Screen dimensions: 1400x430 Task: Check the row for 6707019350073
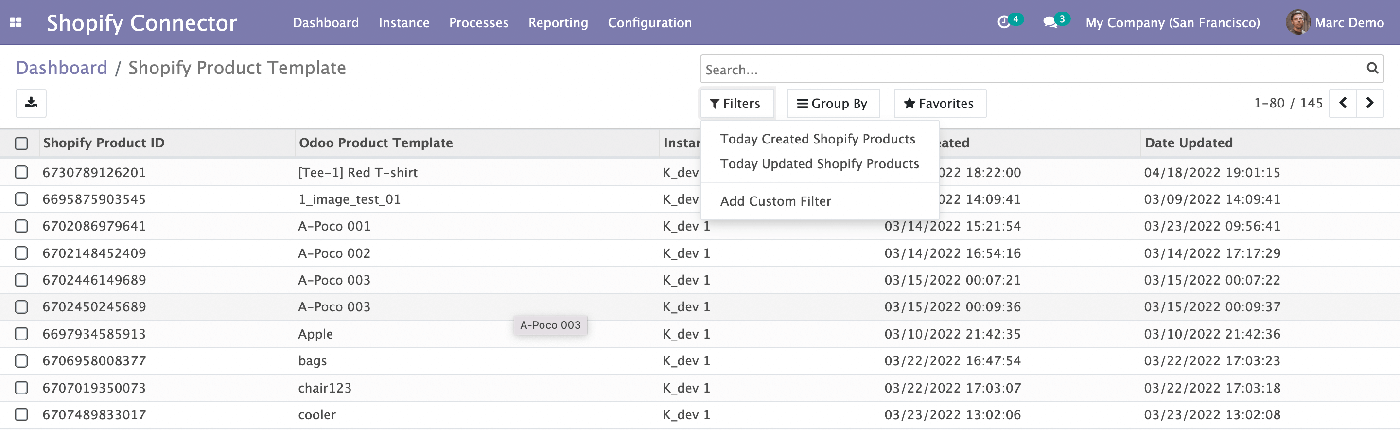pyautogui.click(x=22, y=388)
